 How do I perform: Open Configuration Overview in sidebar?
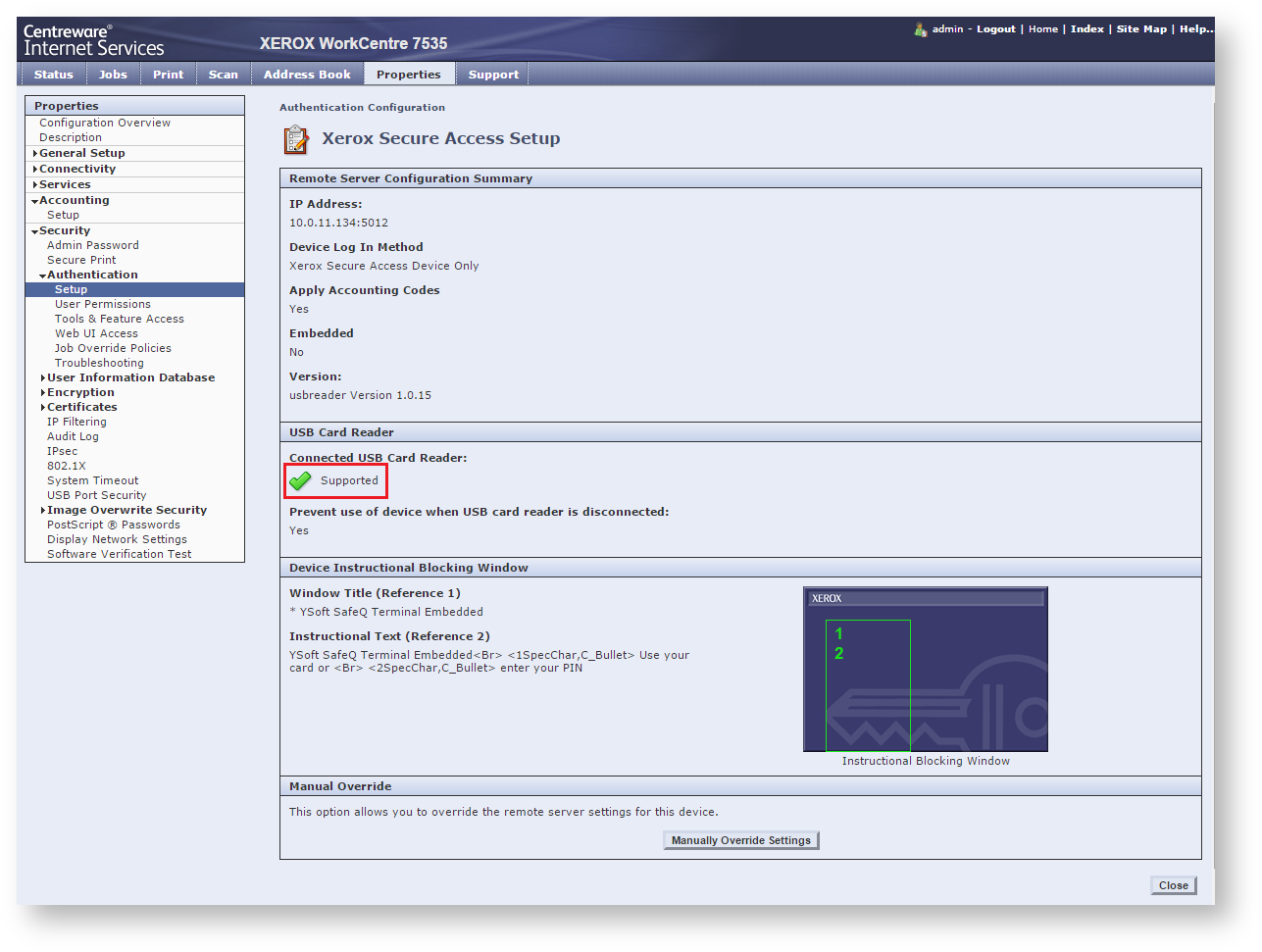tap(105, 123)
